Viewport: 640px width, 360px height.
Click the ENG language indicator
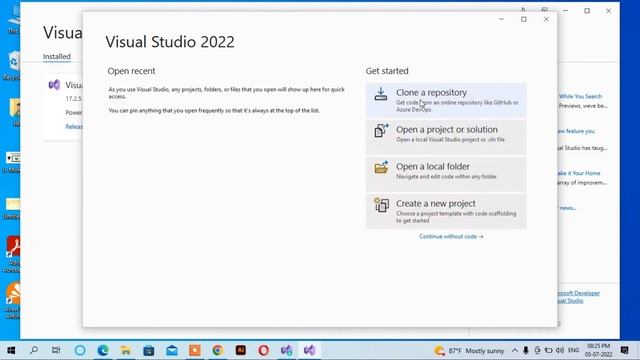click(573, 350)
